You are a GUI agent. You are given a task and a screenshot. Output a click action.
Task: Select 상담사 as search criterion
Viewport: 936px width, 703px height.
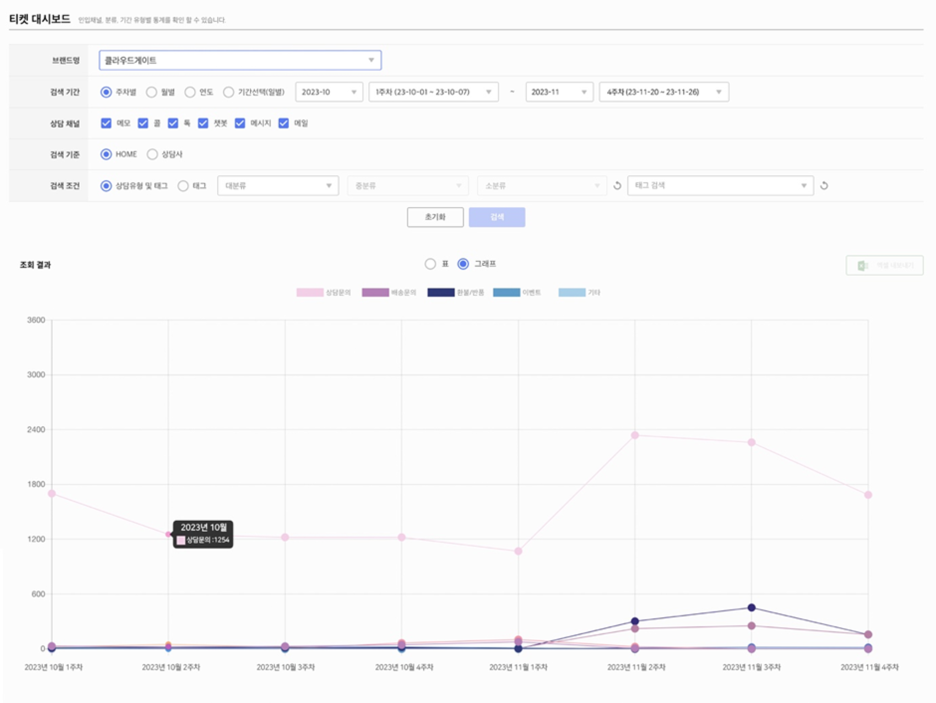coord(152,154)
